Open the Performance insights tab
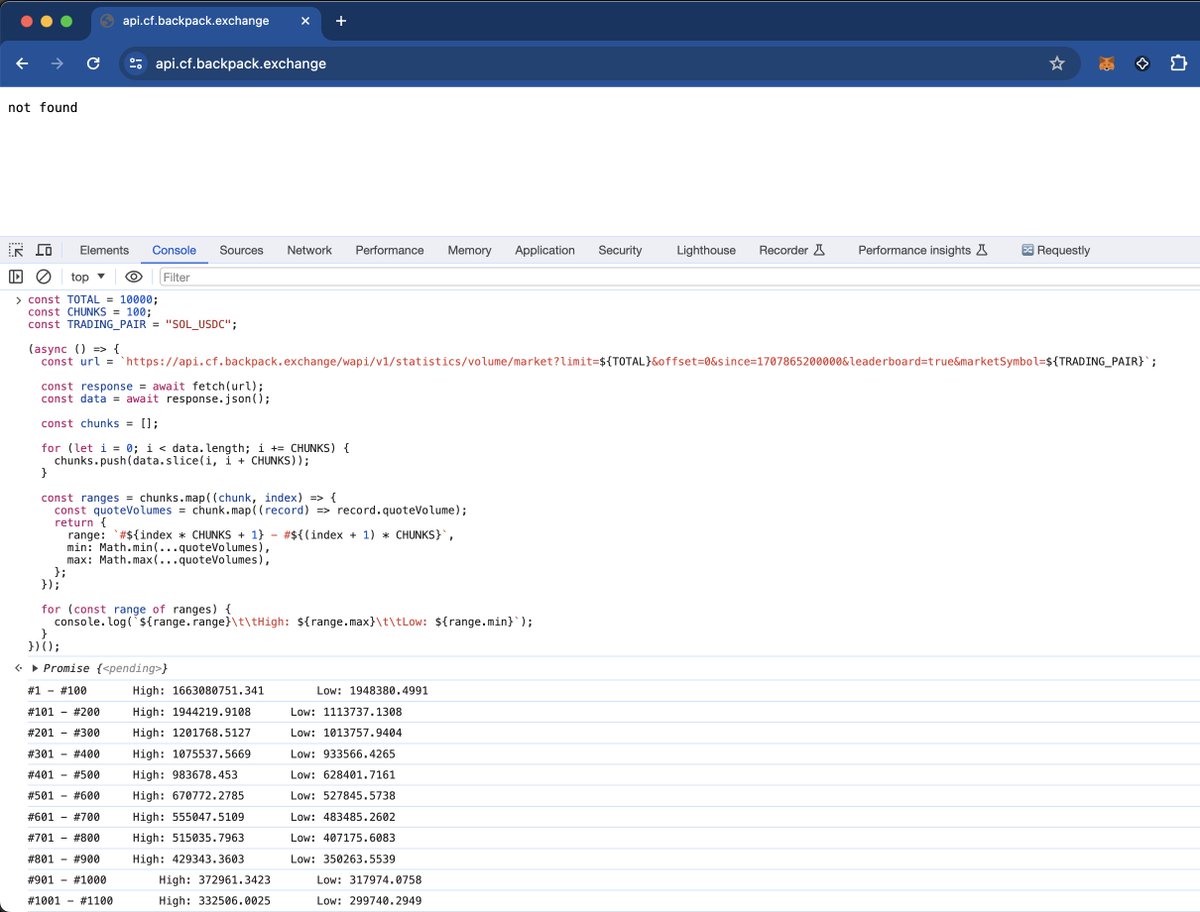1200x912 pixels. click(922, 250)
